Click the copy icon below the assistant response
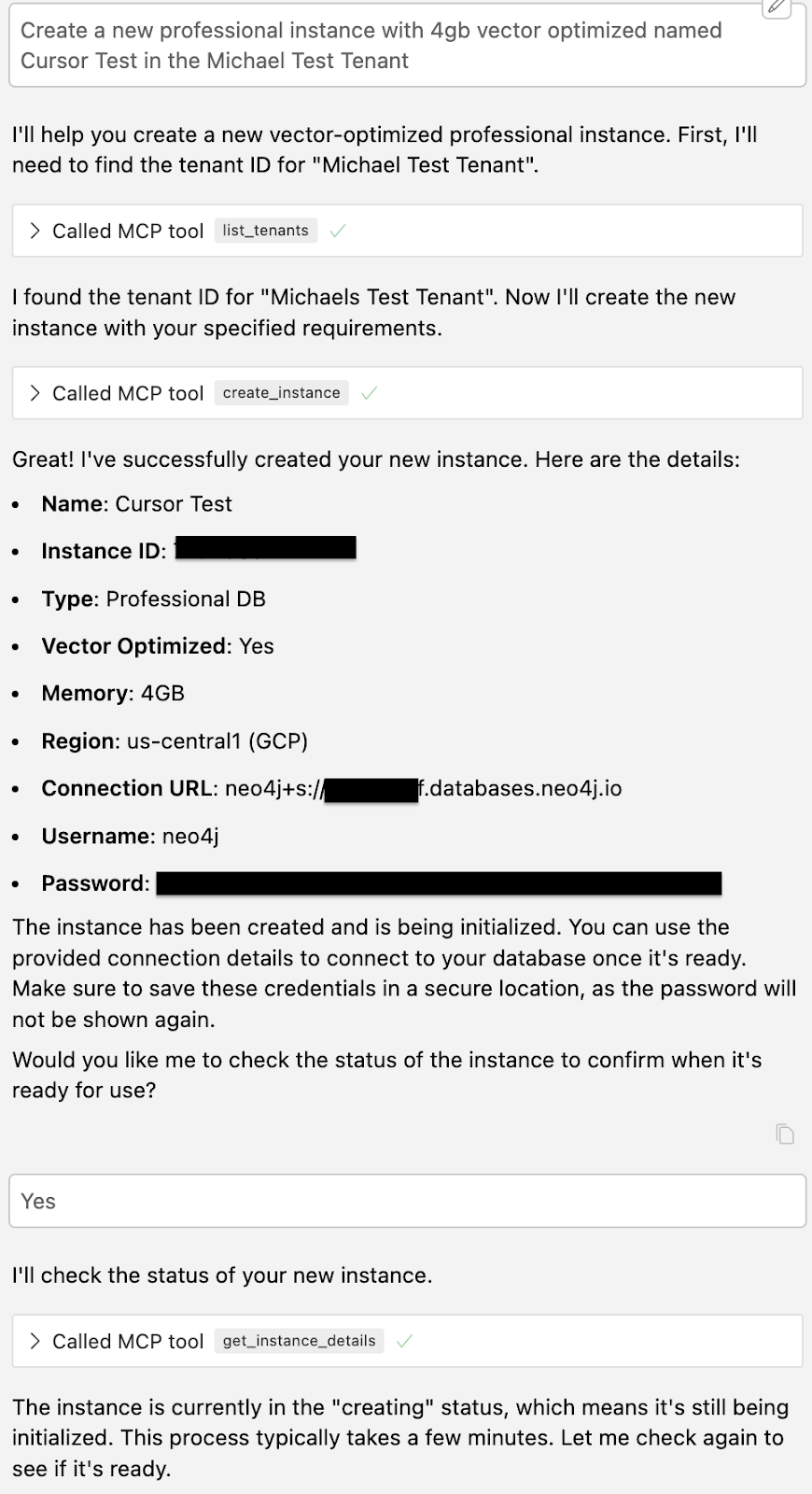812x1494 pixels. coord(785,1134)
